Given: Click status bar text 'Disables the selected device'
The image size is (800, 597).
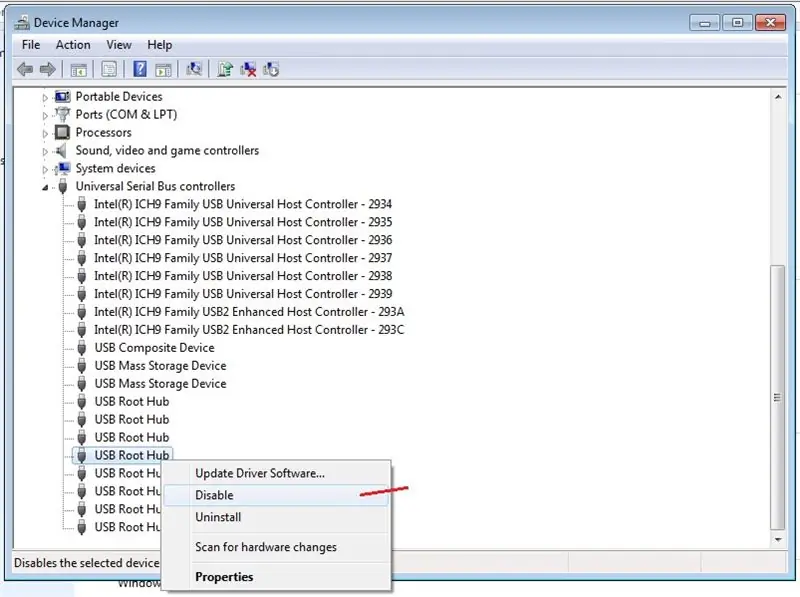Looking at the screenshot, I should [x=87, y=563].
